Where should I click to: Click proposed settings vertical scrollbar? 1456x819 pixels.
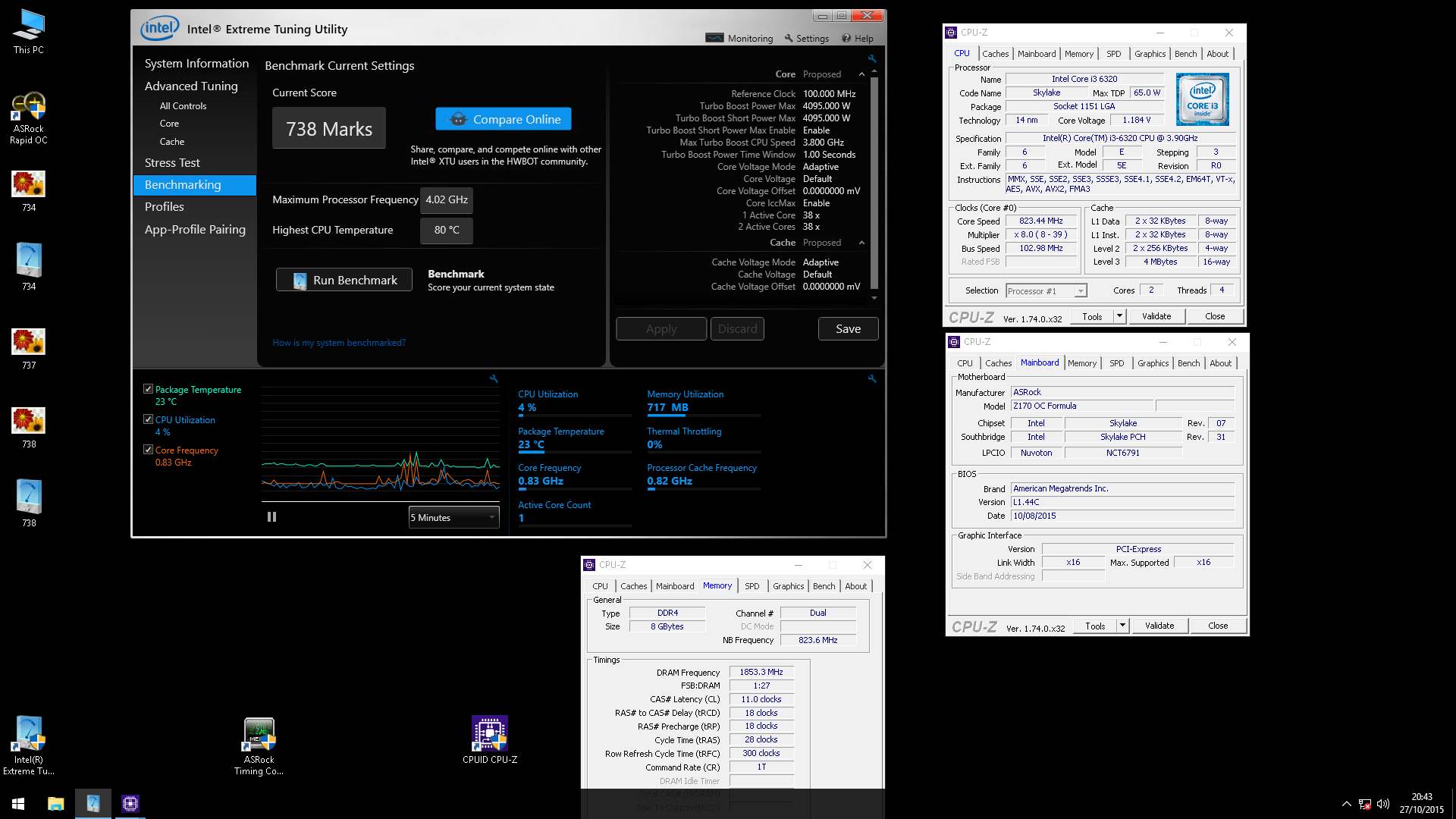click(874, 182)
